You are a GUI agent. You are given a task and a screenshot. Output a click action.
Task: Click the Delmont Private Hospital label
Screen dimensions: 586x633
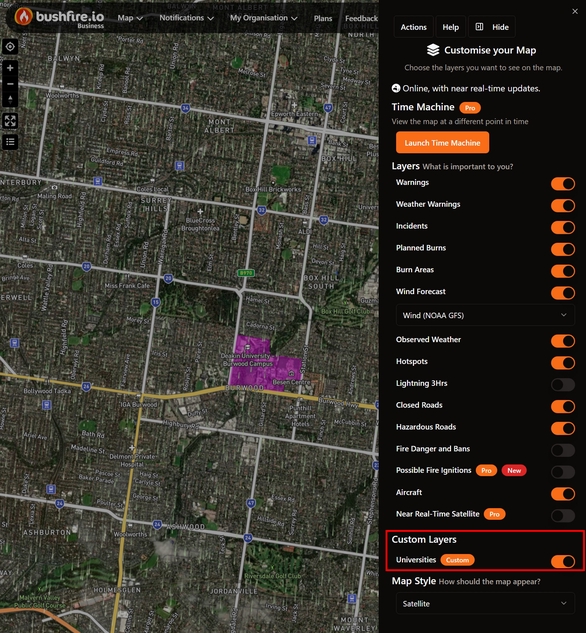132,460
